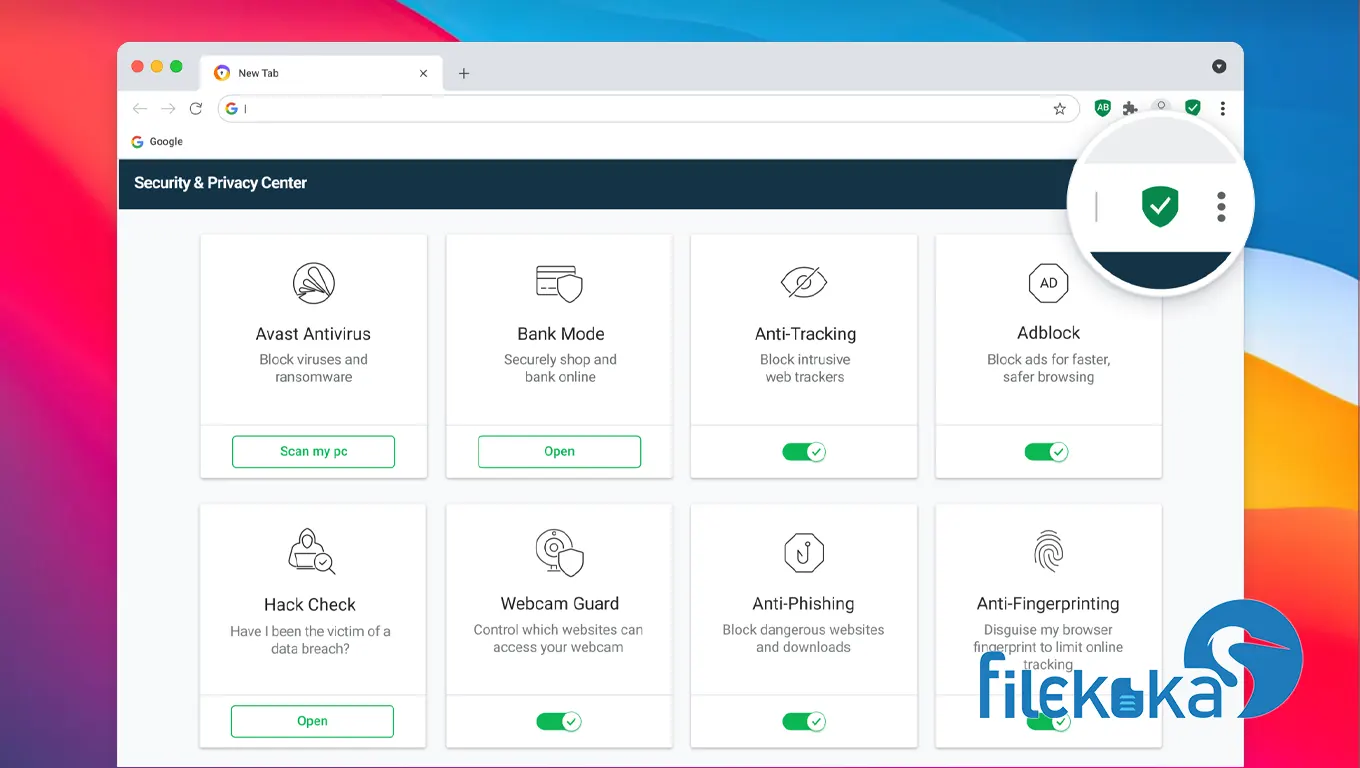Click the Webcam Guard title text
The height and width of the screenshot is (768, 1360).
coord(560,604)
